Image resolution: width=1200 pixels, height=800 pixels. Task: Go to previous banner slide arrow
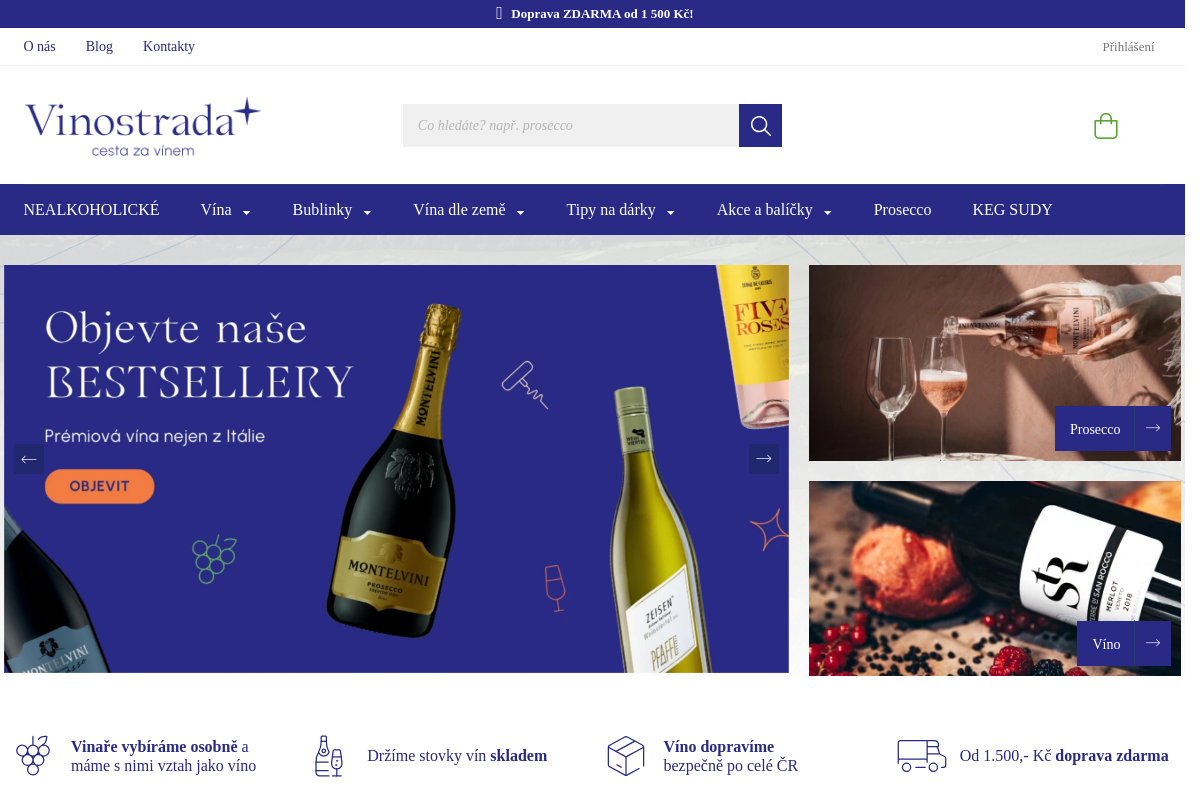tap(29, 459)
